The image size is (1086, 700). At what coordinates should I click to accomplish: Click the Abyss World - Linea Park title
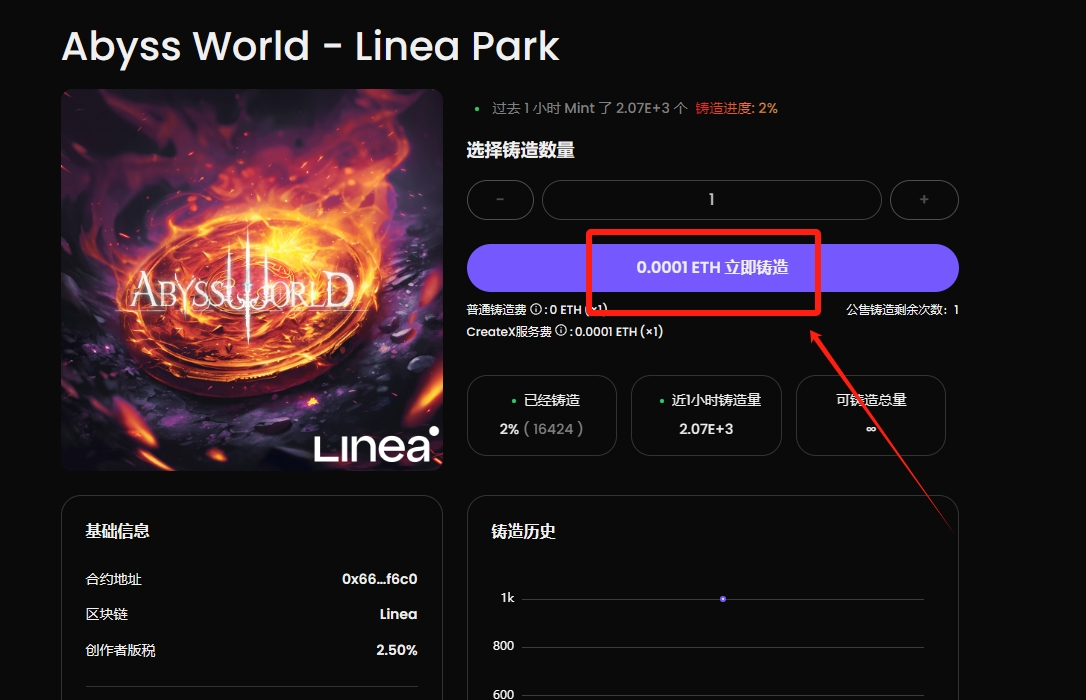point(310,46)
